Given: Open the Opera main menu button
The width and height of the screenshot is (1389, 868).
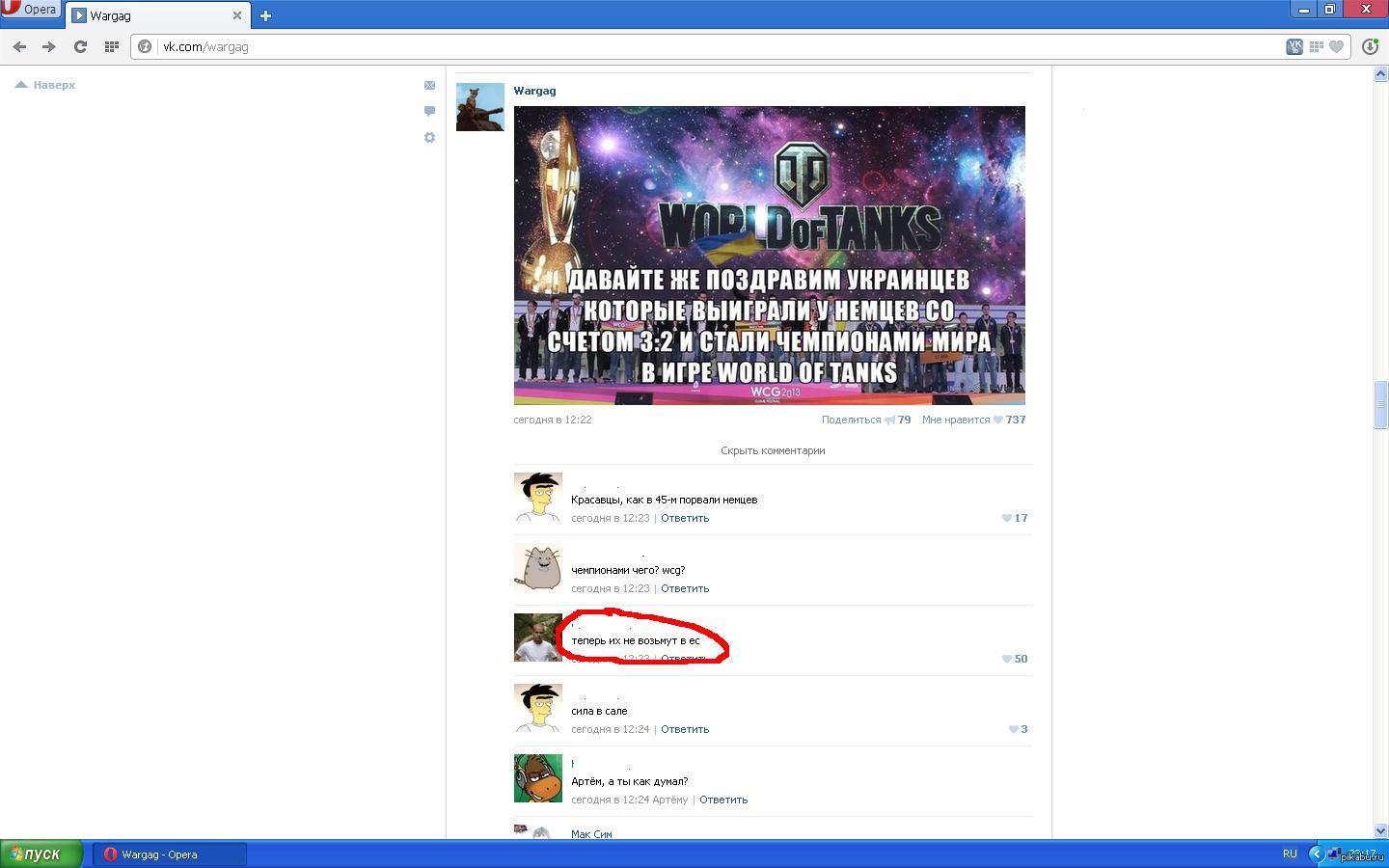Looking at the screenshot, I should 31,10.
